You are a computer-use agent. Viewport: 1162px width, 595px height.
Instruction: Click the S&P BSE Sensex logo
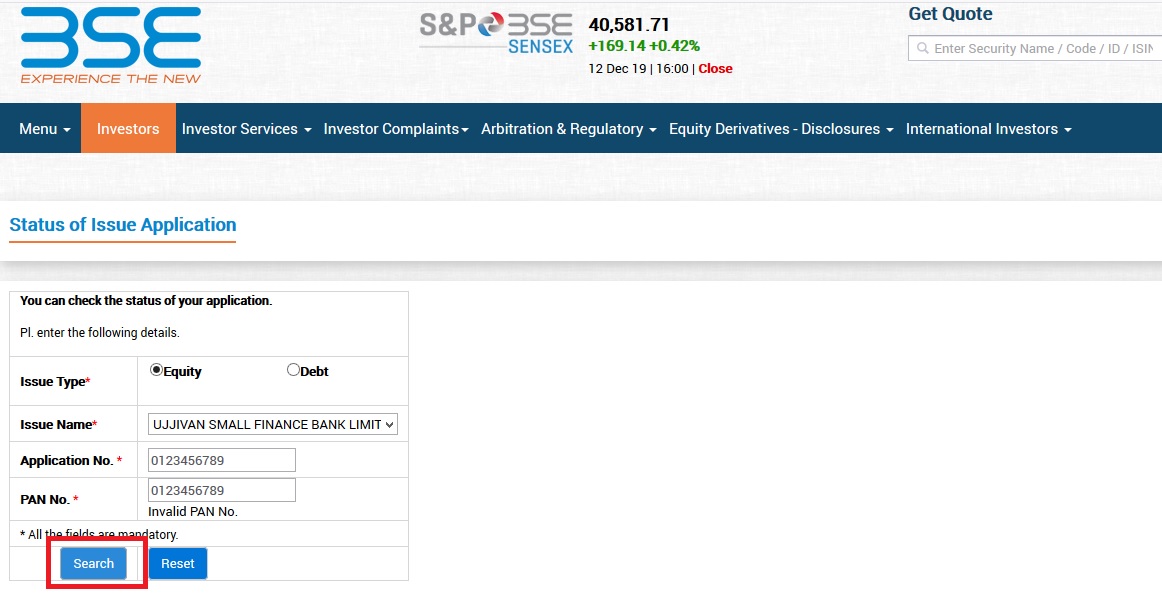coord(497,33)
